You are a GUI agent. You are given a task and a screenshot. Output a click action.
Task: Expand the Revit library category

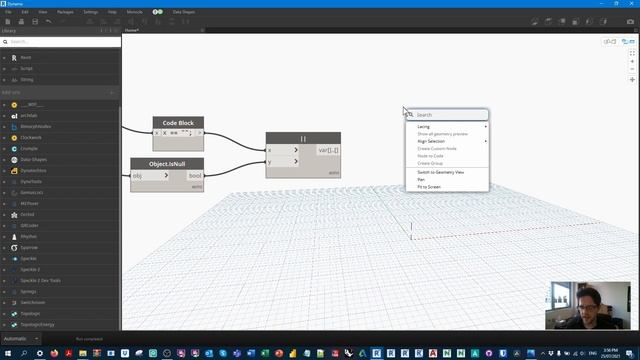pyautogui.click(x=4, y=58)
